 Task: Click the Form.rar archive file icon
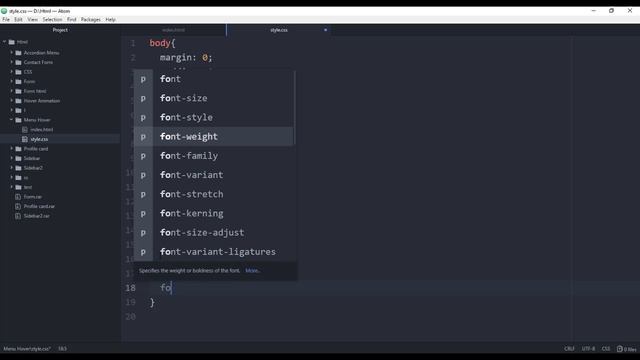[x=18, y=197]
